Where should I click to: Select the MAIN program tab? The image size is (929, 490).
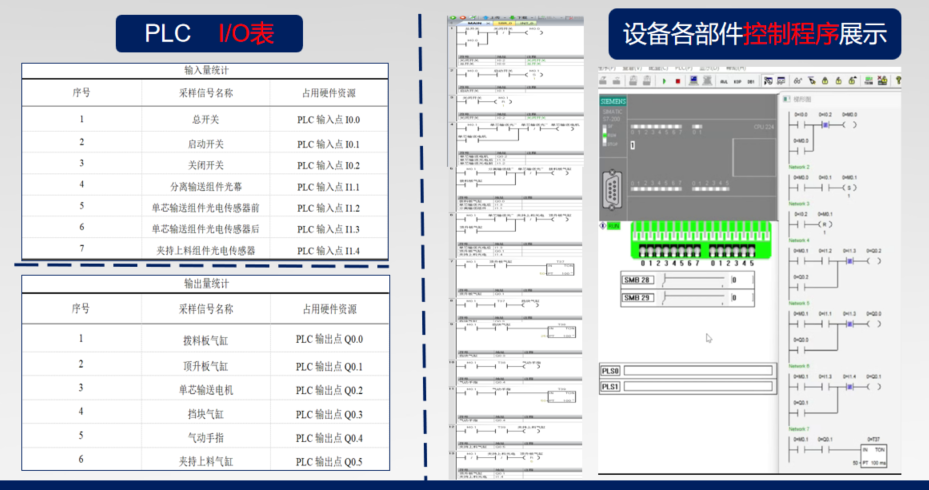coord(799,100)
